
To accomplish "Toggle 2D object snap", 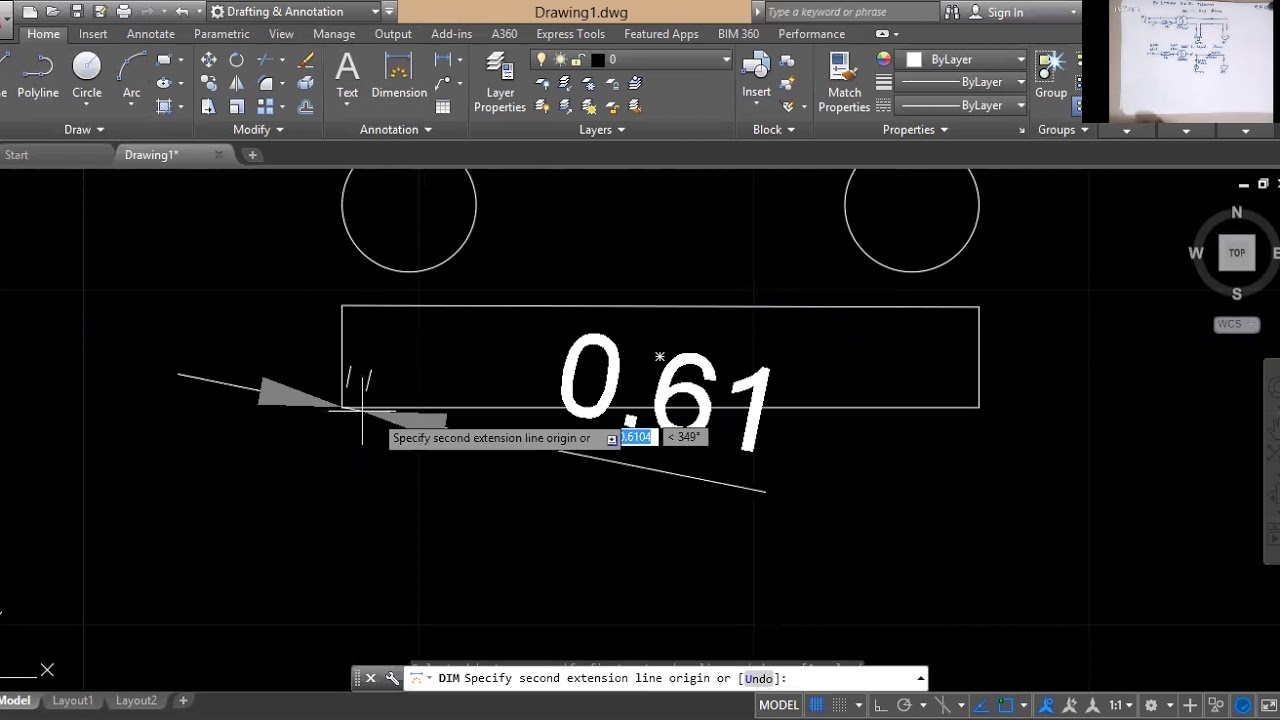I will [1007, 705].
